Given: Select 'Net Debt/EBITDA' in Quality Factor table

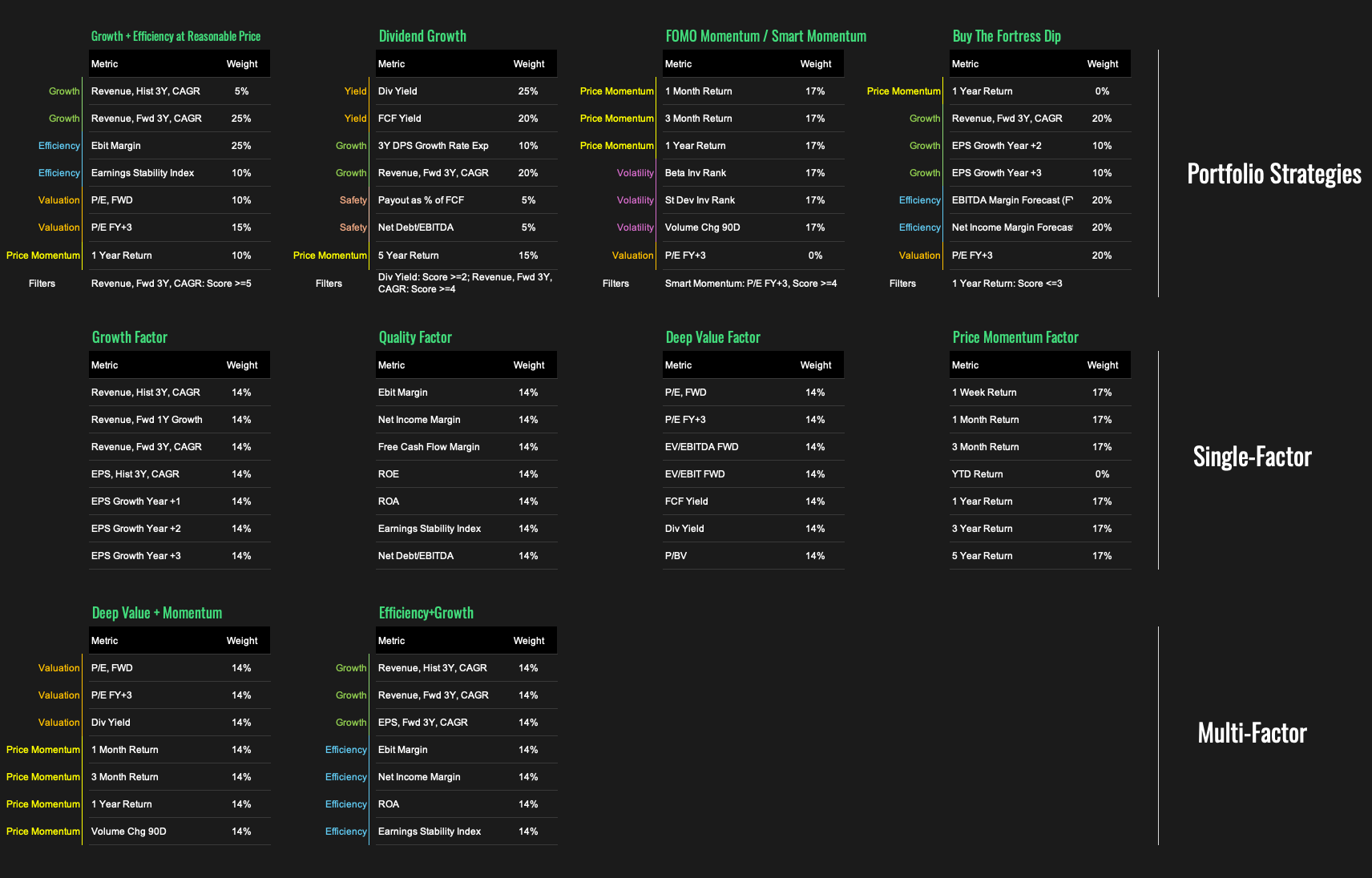Looking at the screenshot, I should coord(415,556).
